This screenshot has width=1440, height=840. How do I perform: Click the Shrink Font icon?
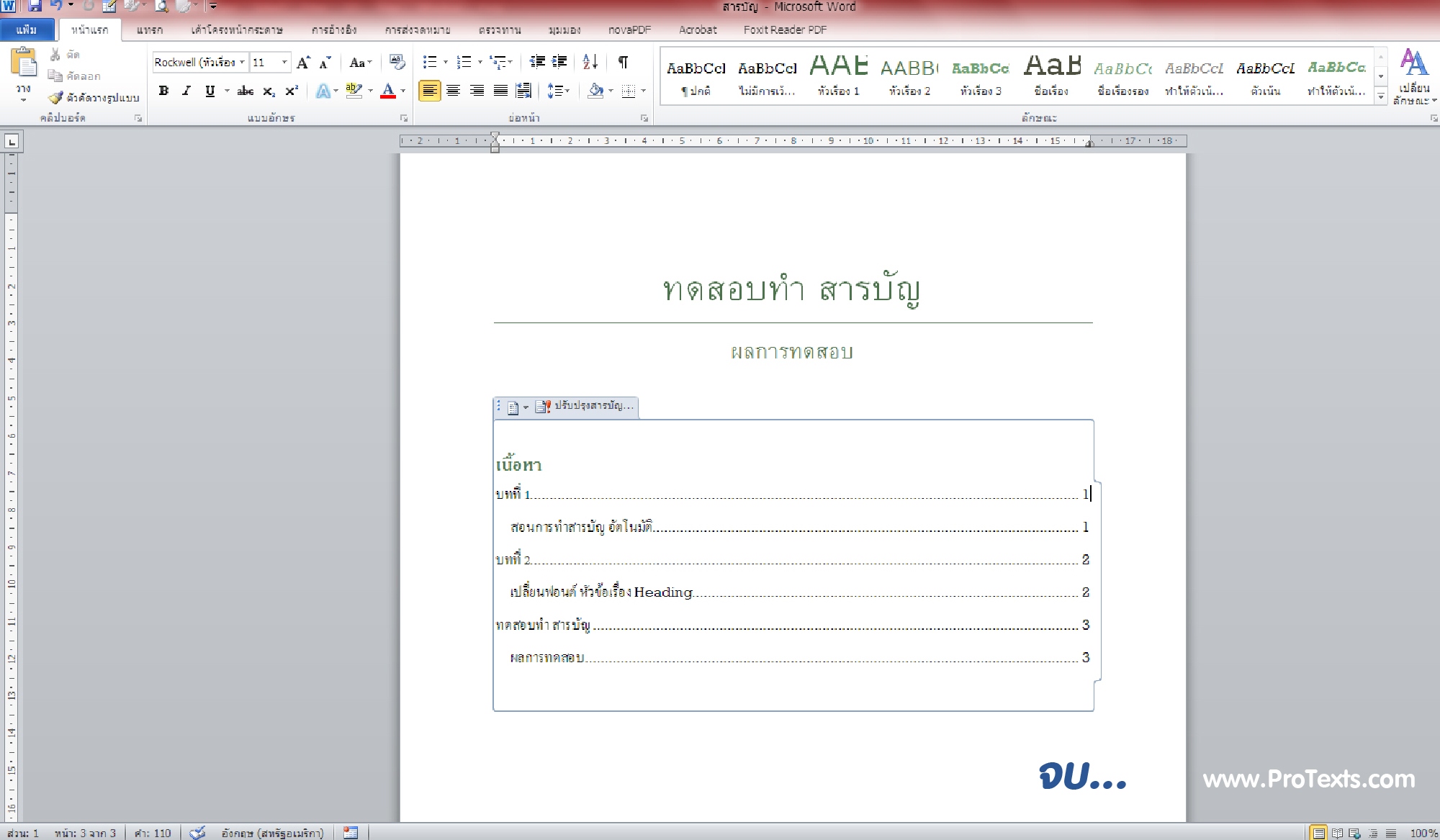[x=325, y=63]
